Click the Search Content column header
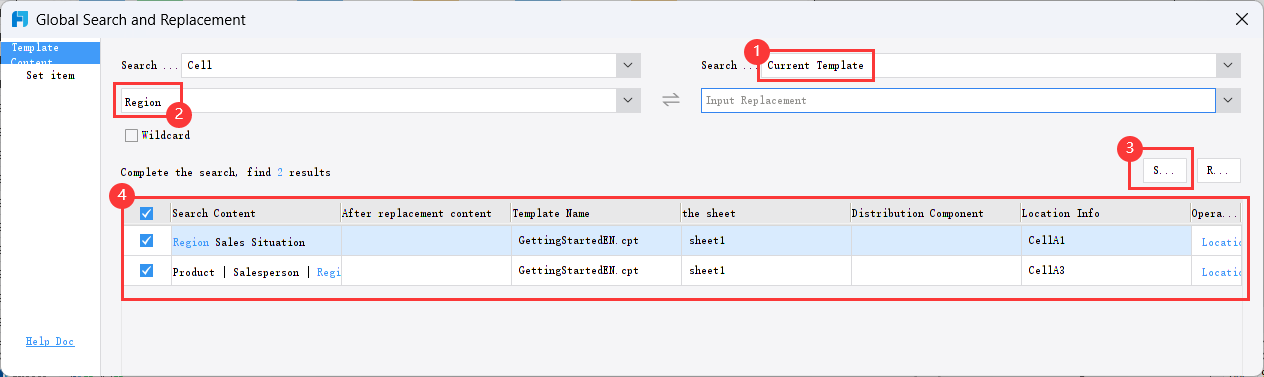Image resolution: width=1264 pixels, height=377 pixels. click(x=255, y=213)
